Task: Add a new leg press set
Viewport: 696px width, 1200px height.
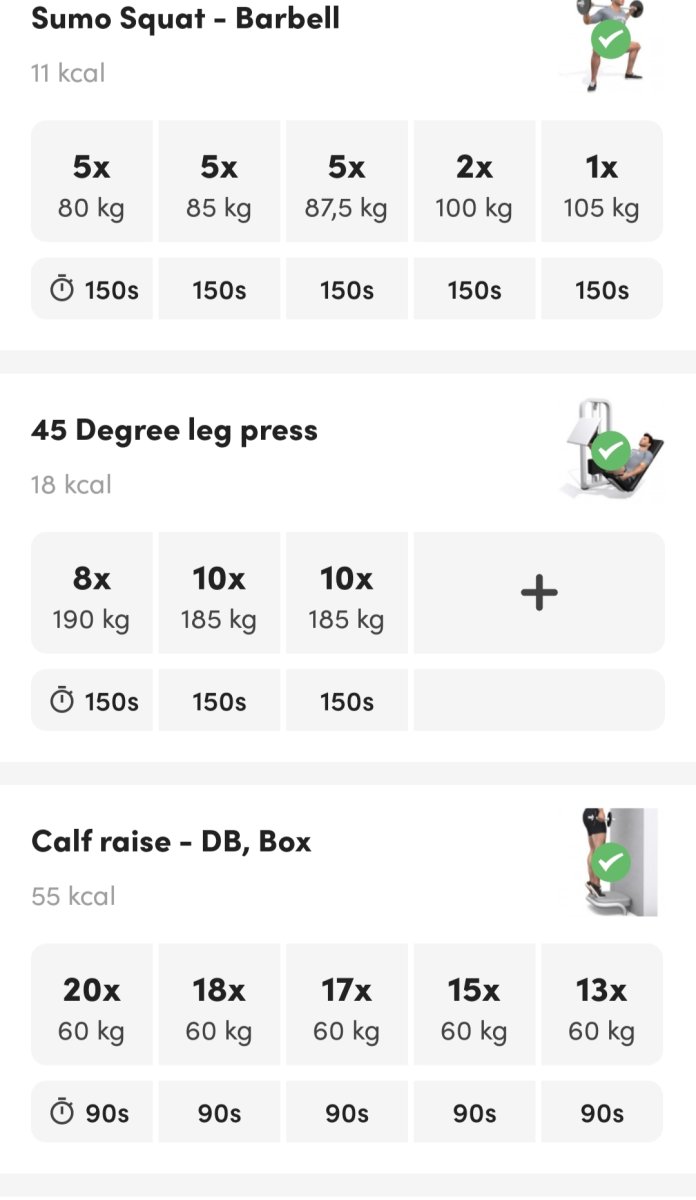Action: point(538,593)
